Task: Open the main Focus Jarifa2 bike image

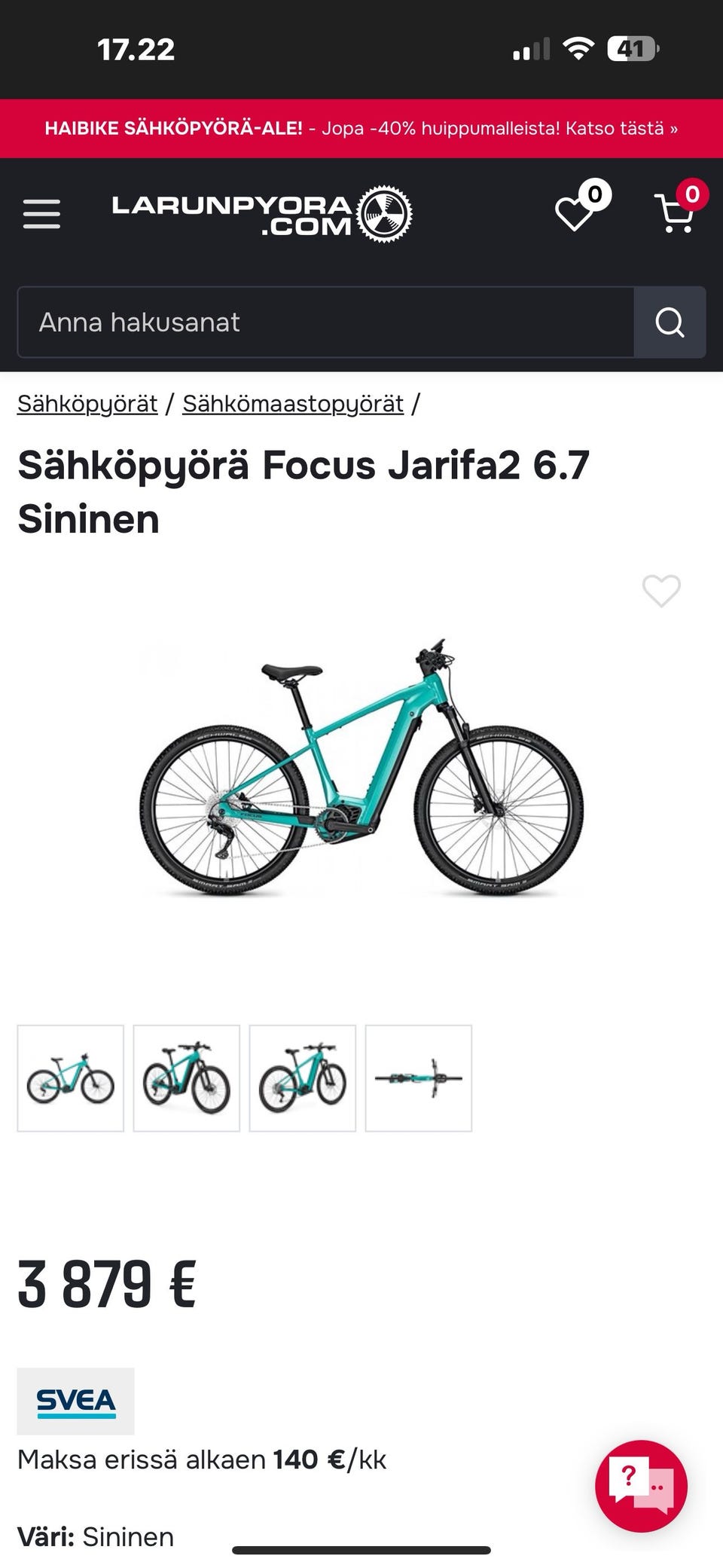Action: pyautogui.click(x=361, y=768)
